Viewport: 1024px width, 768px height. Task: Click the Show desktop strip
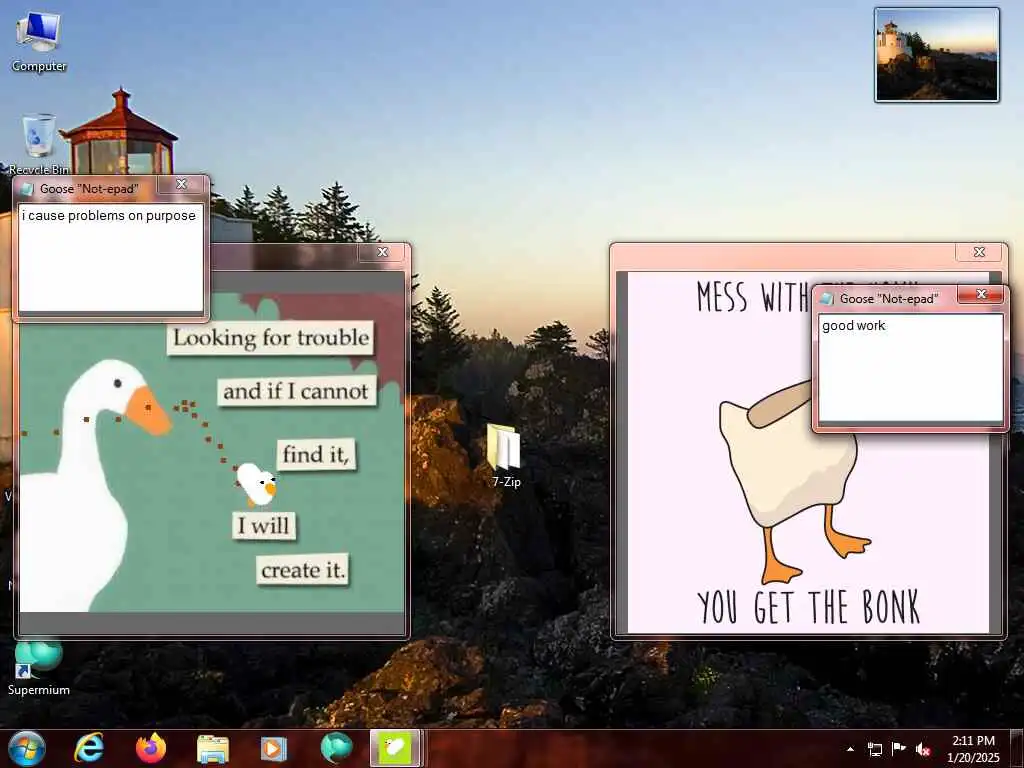(x=1017, y=749)
